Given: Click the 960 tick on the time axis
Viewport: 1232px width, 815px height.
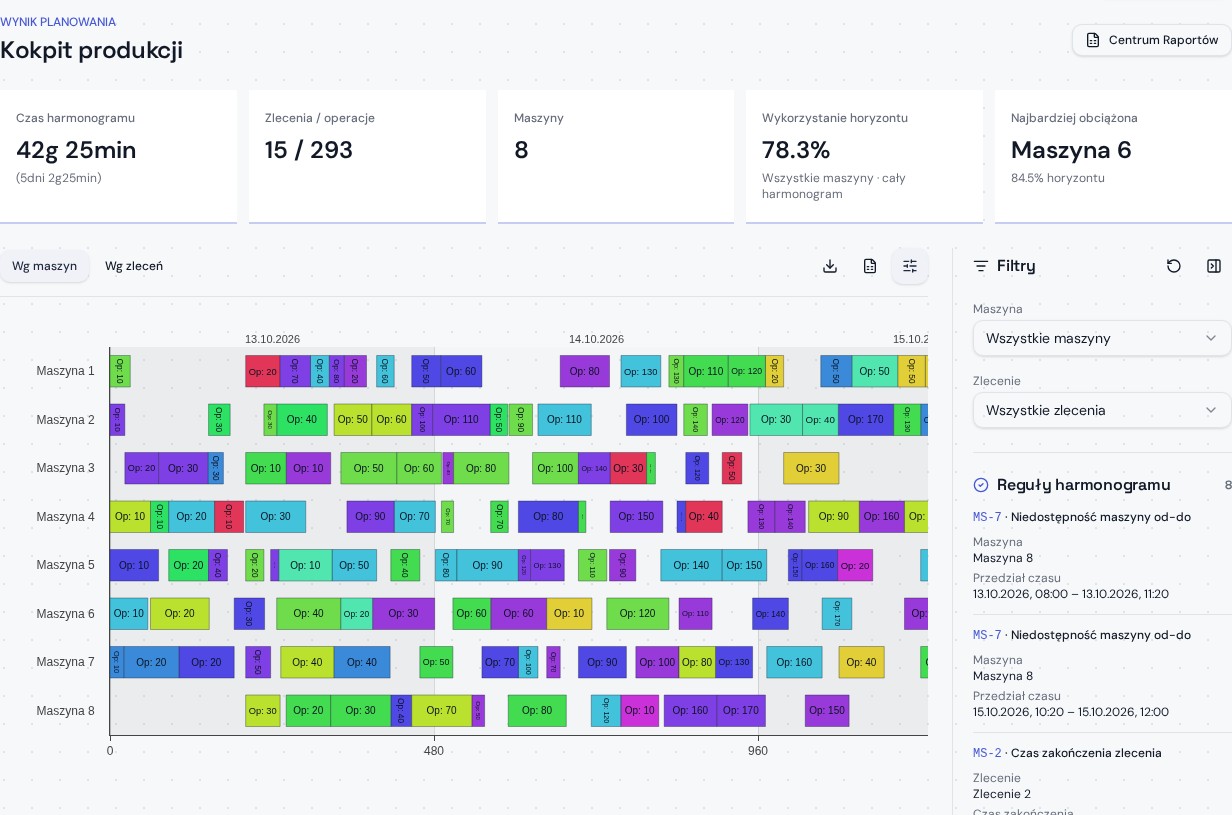Looking at the screenshot, I should click(757, 751).
